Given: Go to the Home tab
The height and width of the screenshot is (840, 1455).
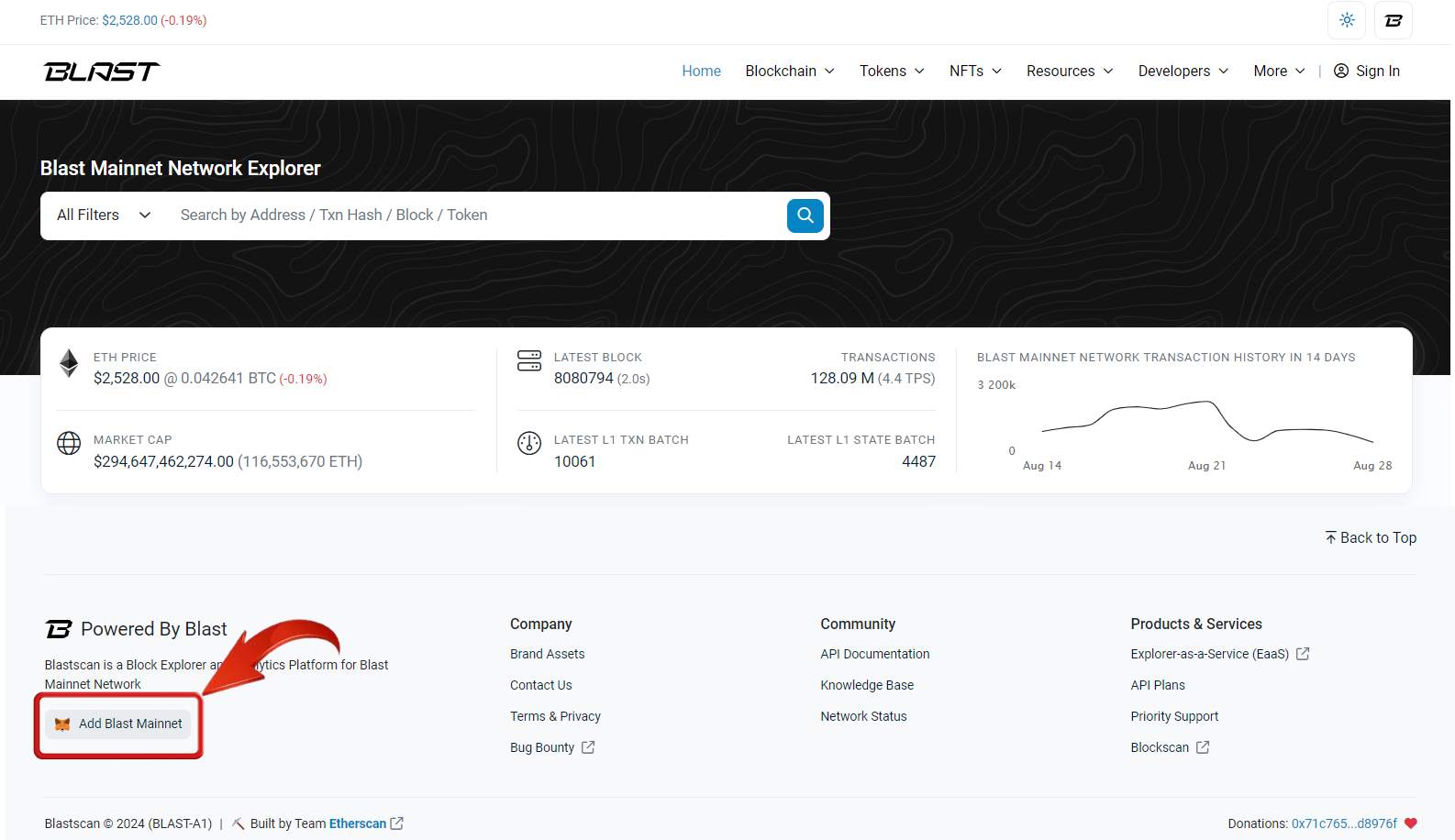Looking at the screenshot, I should click(x=701, y=71).
